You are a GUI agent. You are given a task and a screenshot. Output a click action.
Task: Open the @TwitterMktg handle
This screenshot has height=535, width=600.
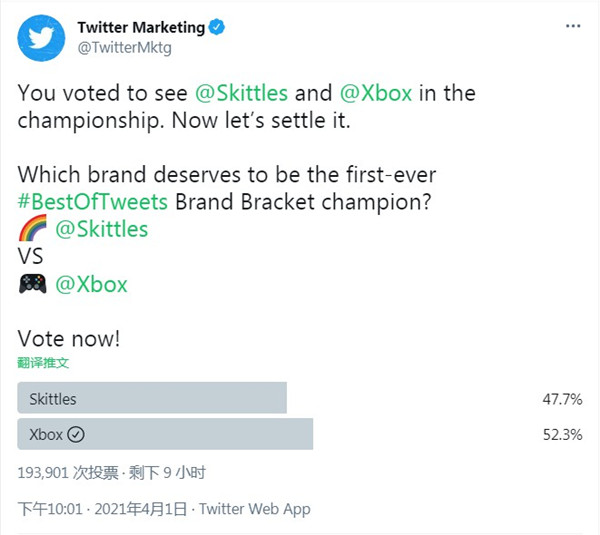coord(124,48)
